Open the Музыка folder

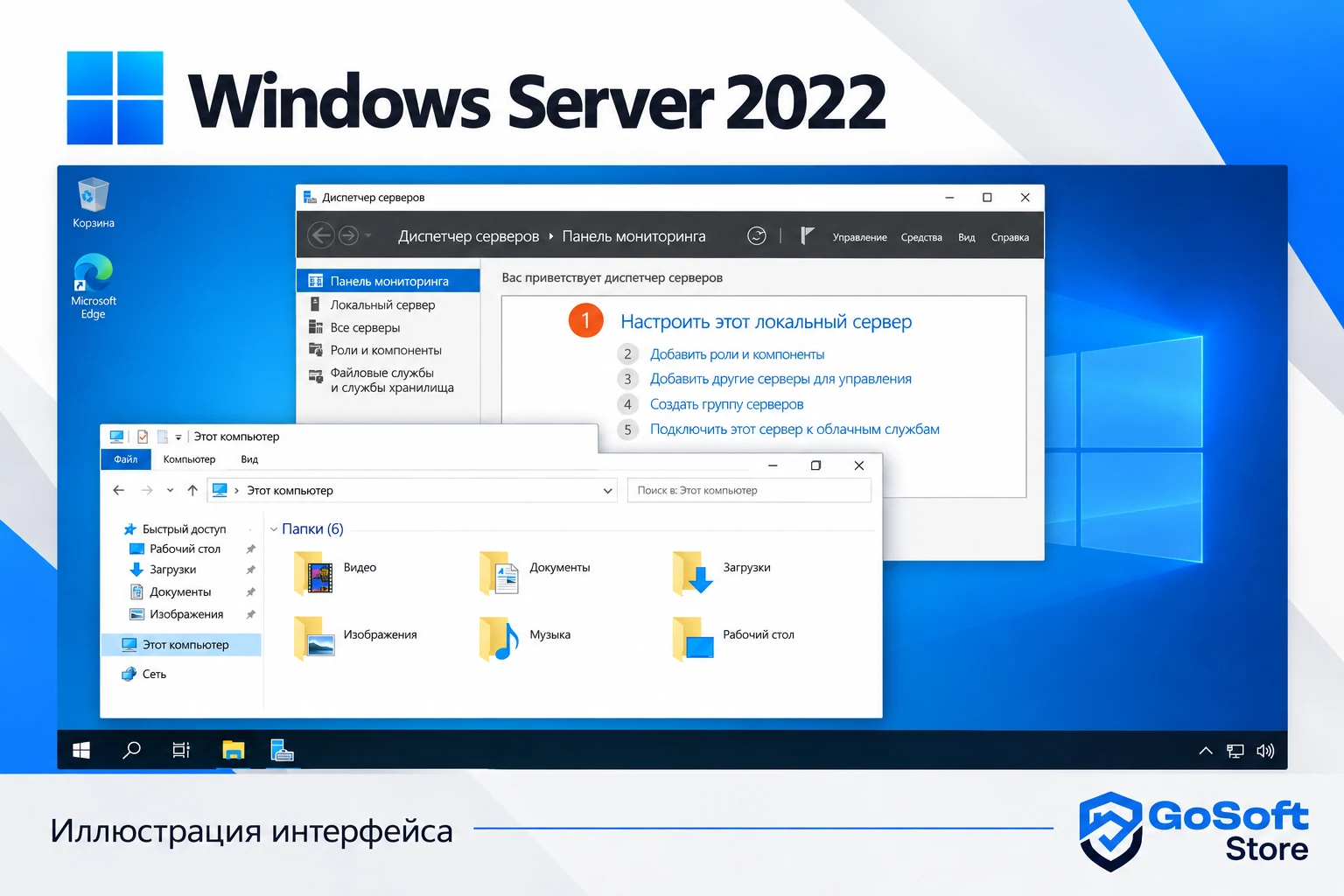click(x=525, y=638)
